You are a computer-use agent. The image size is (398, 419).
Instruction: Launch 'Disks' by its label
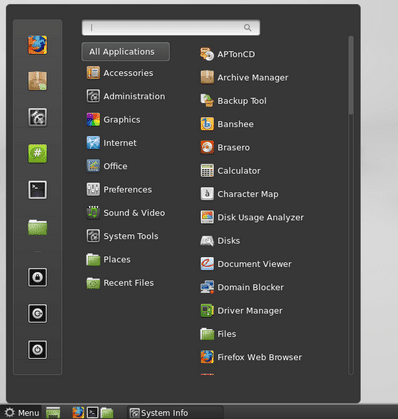229,241
